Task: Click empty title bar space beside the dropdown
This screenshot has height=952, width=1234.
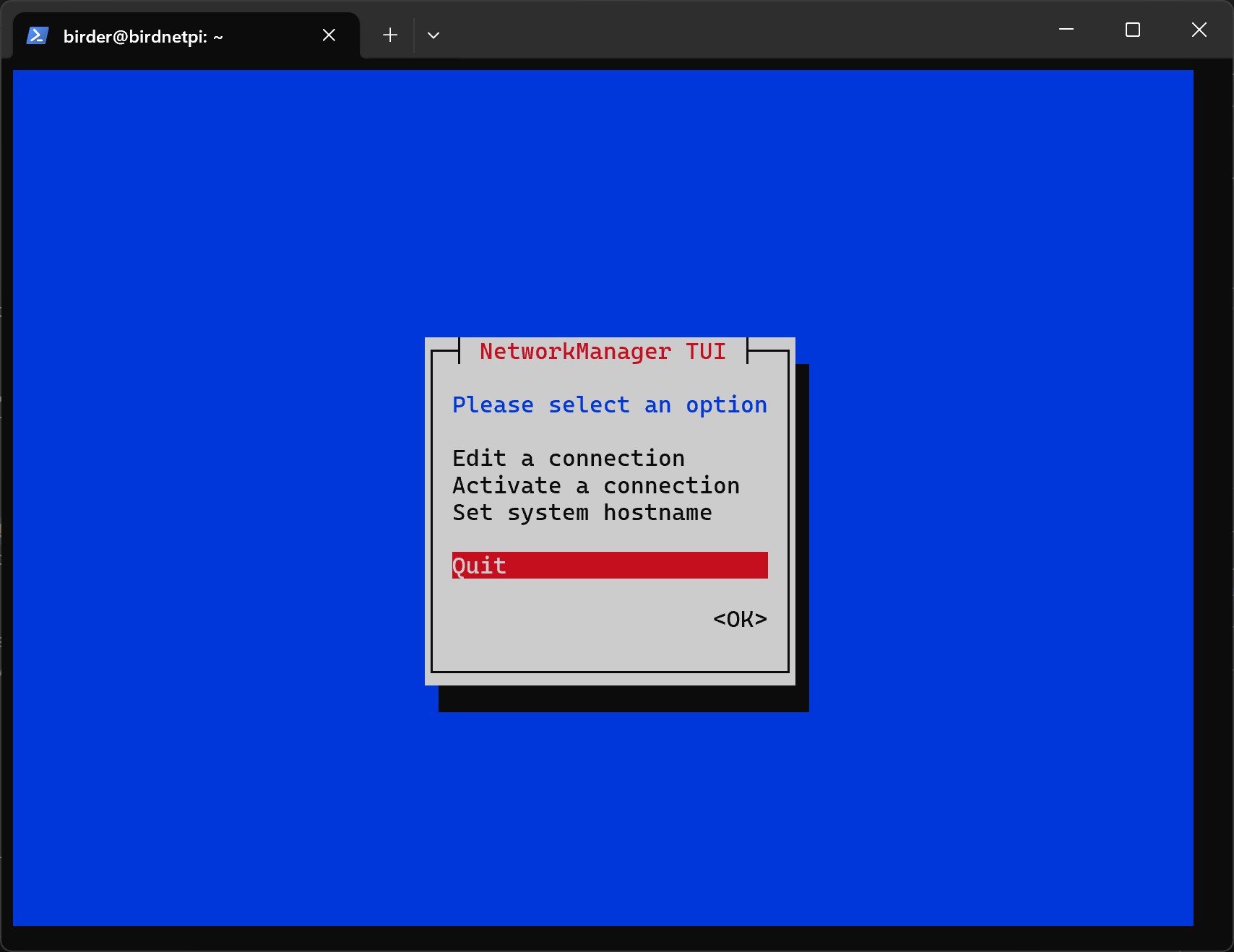Action: pyautogui.click(x=722, y=33)
